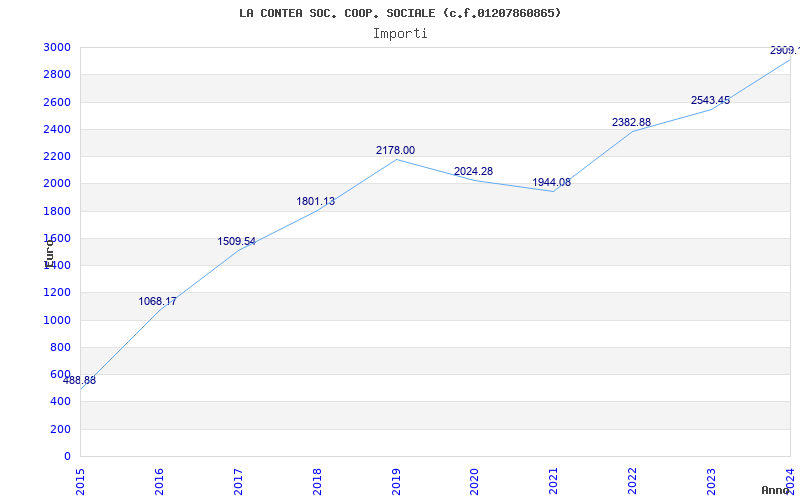Click the vertical Euro axis label
This screenshot has height=500, width=800.
point(49,253)
